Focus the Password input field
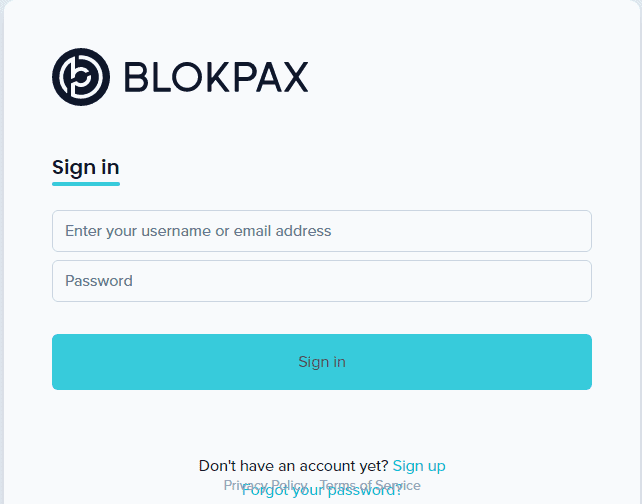The image size is (642, 504). click(x=322, y=281)
